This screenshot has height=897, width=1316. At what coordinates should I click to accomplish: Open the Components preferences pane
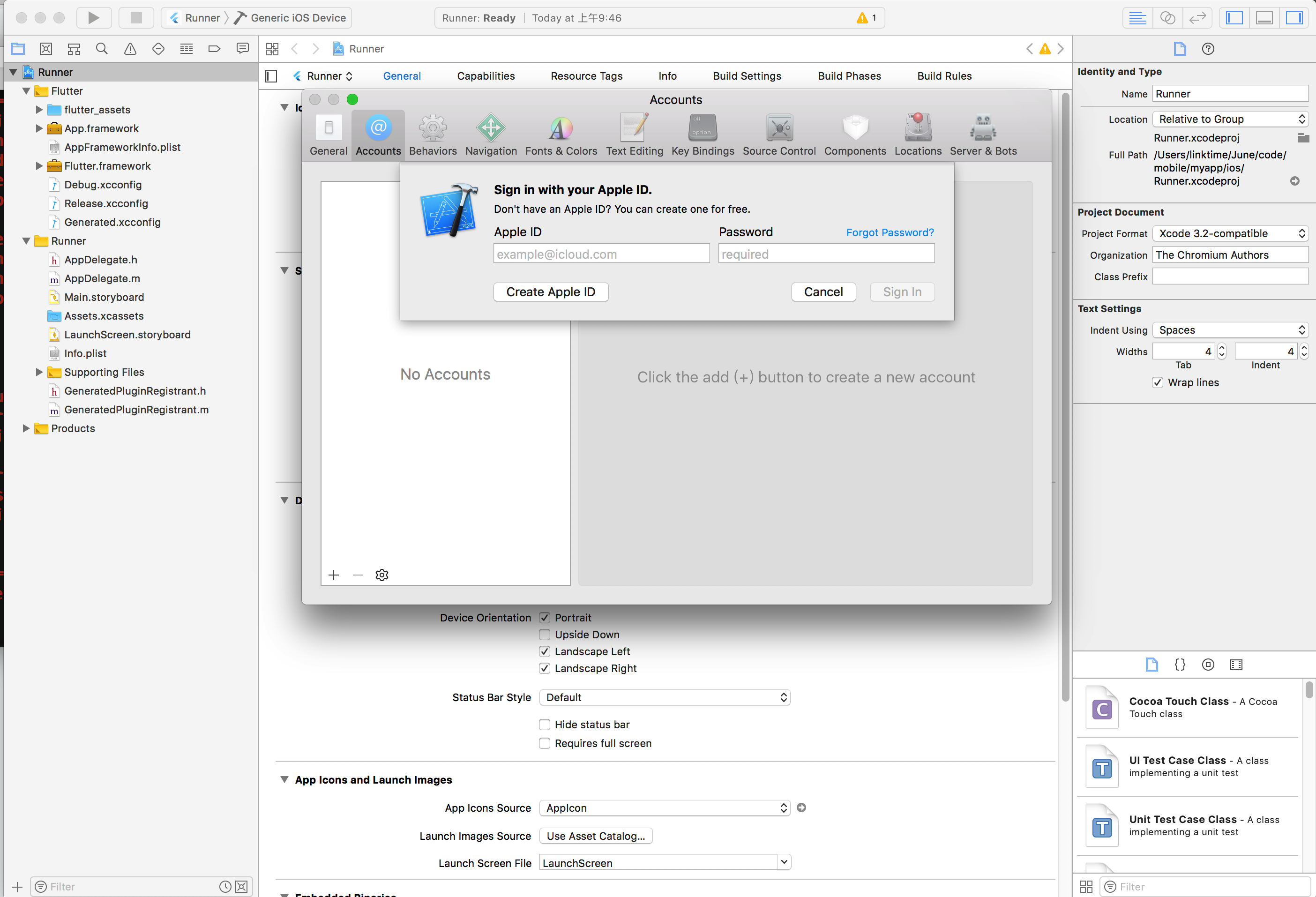(855, 135)
